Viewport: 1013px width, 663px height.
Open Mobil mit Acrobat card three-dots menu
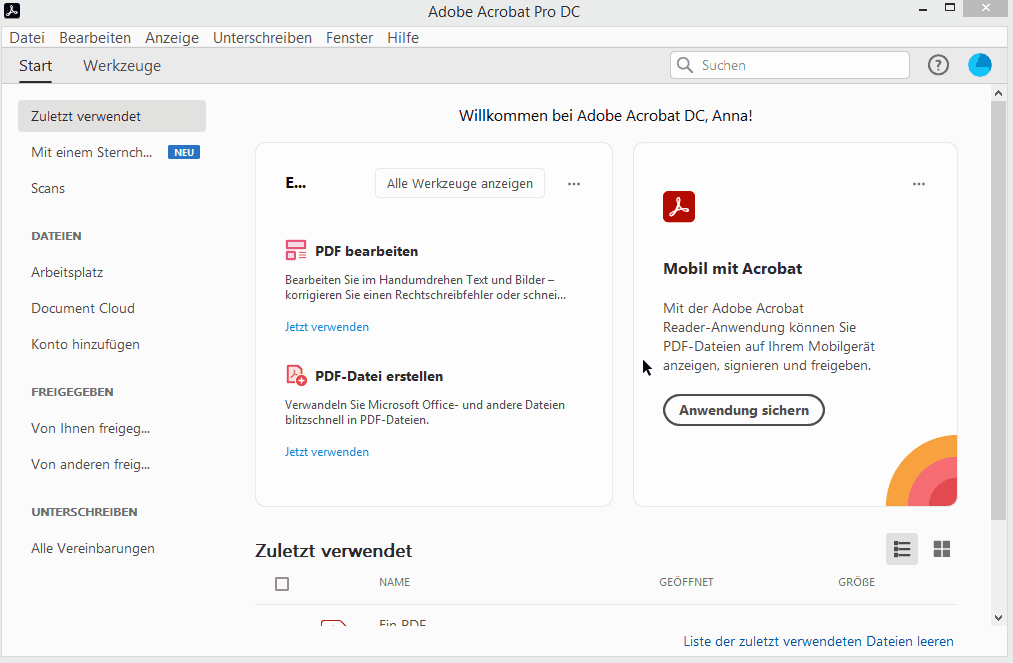(919, 184)
